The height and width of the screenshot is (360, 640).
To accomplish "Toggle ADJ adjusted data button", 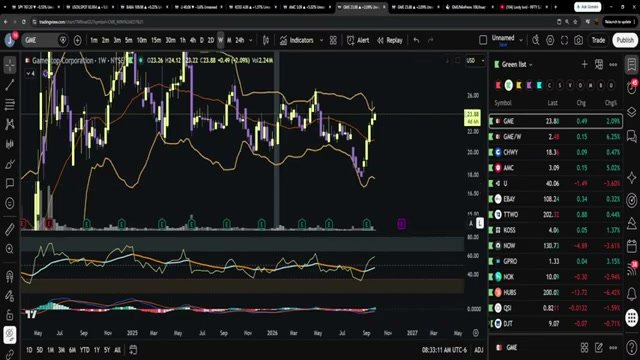I will pyautogui.click(x=479, y=350).
